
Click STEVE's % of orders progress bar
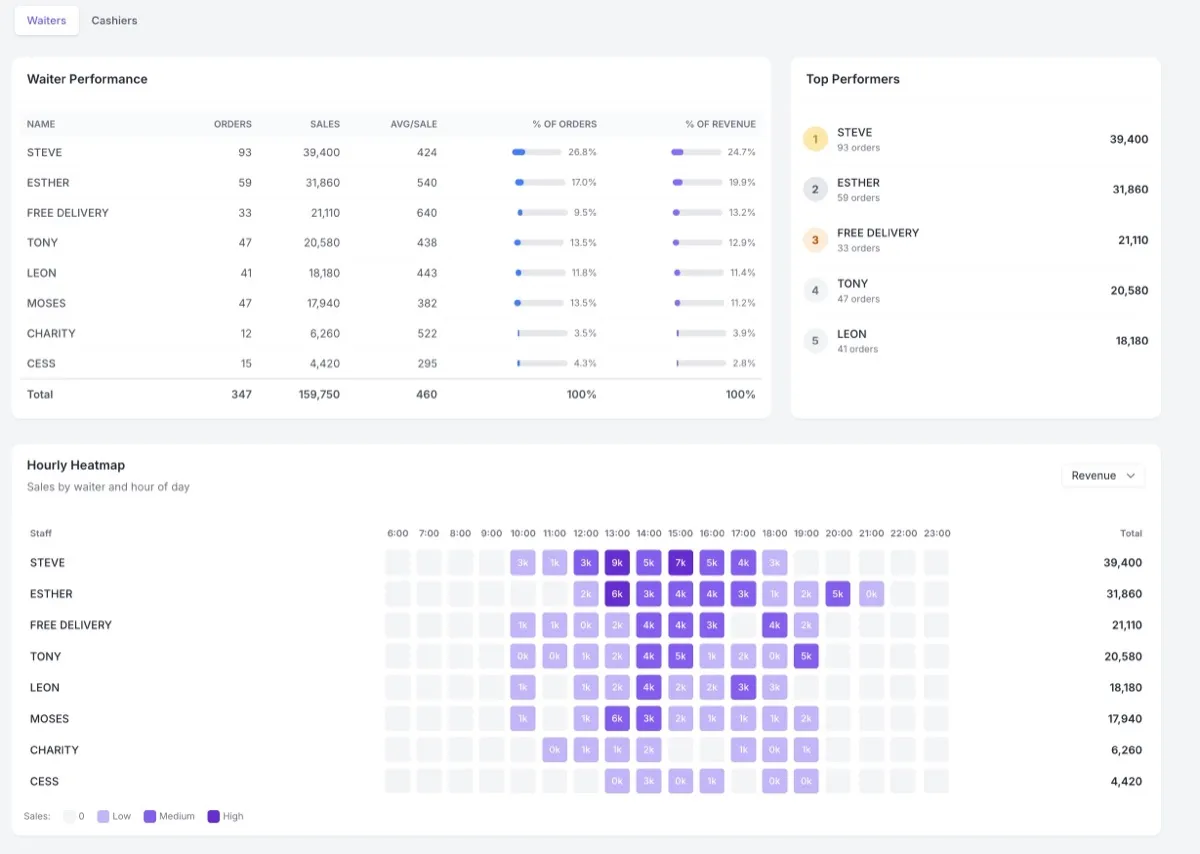[x=535, y=152]
